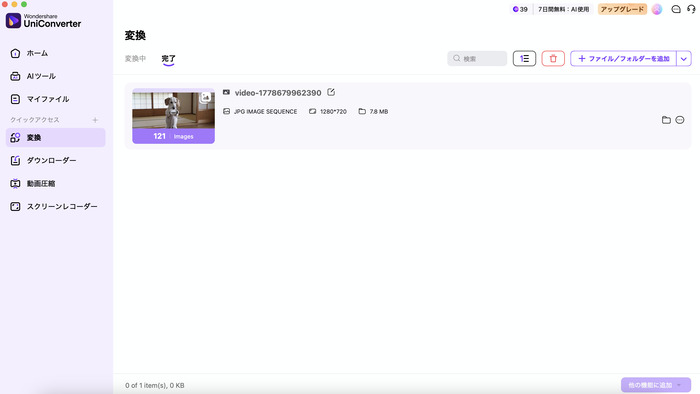
Task: Click the red trash delete button
Action: click(x=553, y=58)
